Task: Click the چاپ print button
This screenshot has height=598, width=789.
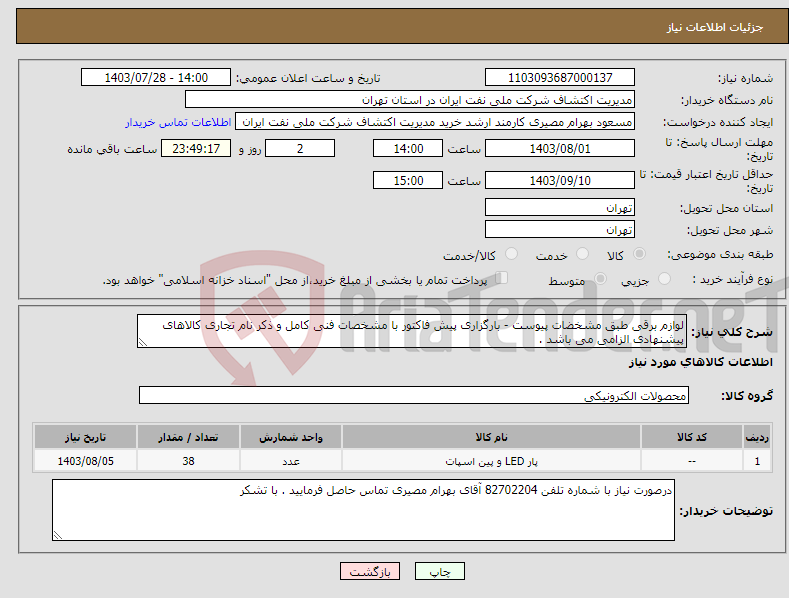Action: pos(440,571)
